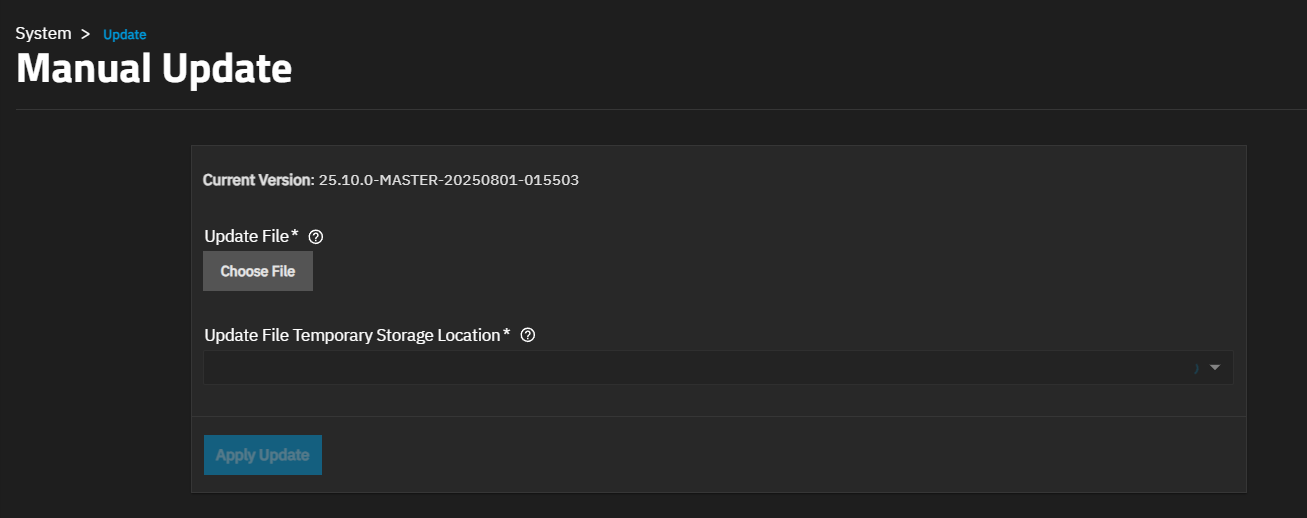Click blank space right of Apply Update
The width and height of the screenshot is (1307, 518).
coord(750,455)
